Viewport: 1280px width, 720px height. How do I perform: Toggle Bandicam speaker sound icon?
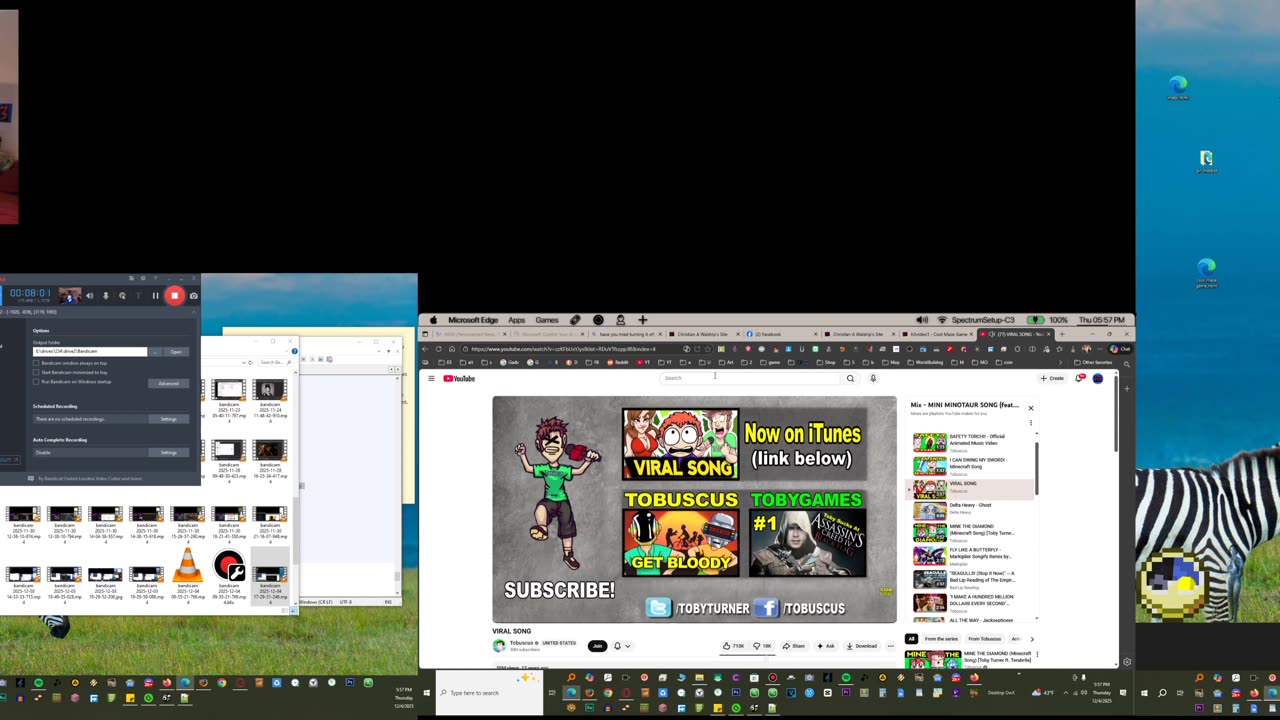click(89, 296)
